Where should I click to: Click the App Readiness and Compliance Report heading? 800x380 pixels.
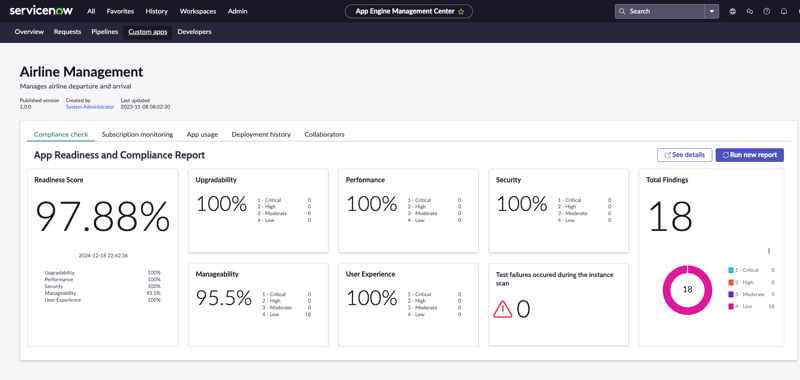[x=119, y=155]
